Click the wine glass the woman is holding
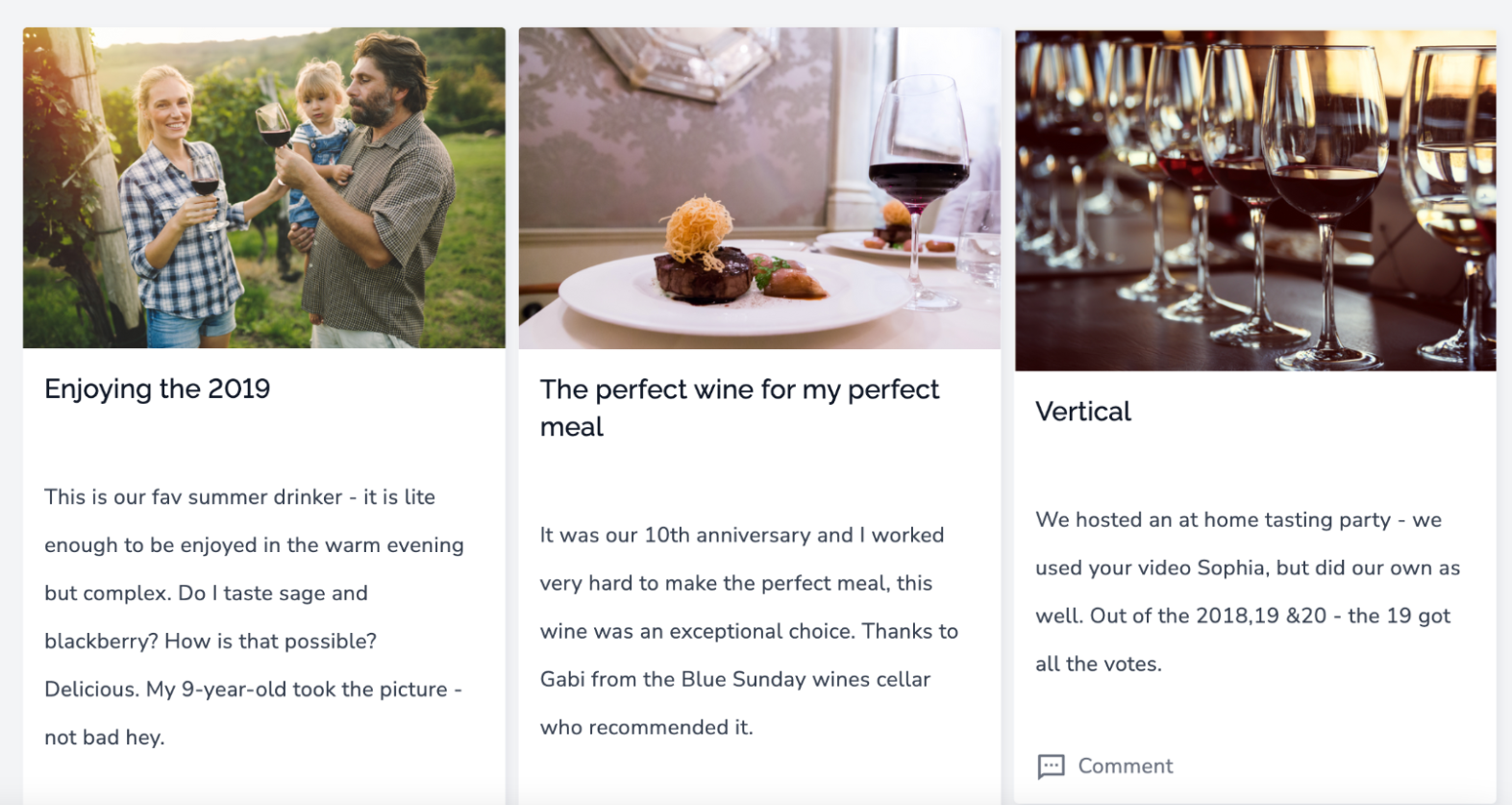This screenshot has height=805, width=1512. click(206, 183)
